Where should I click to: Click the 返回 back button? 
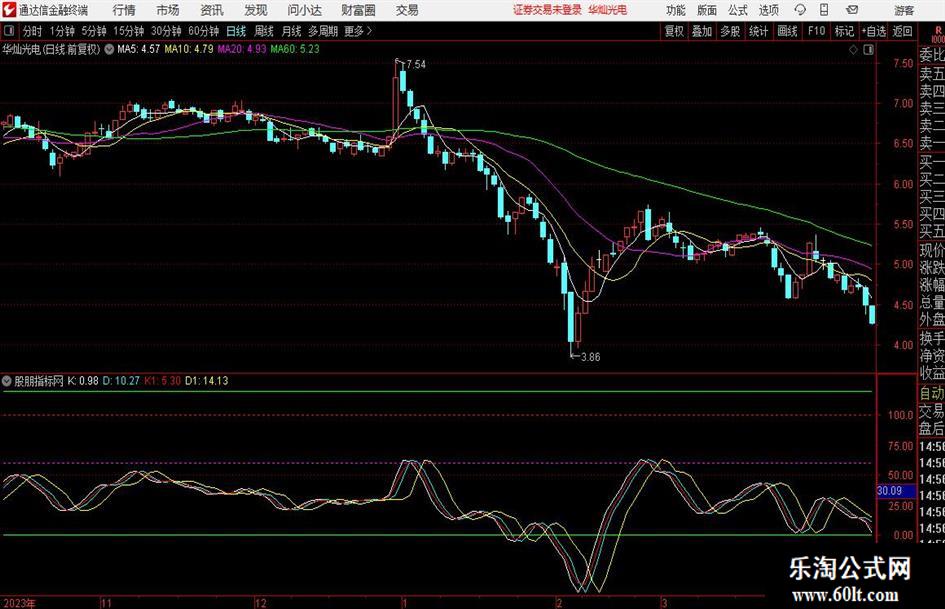(902, 31)
